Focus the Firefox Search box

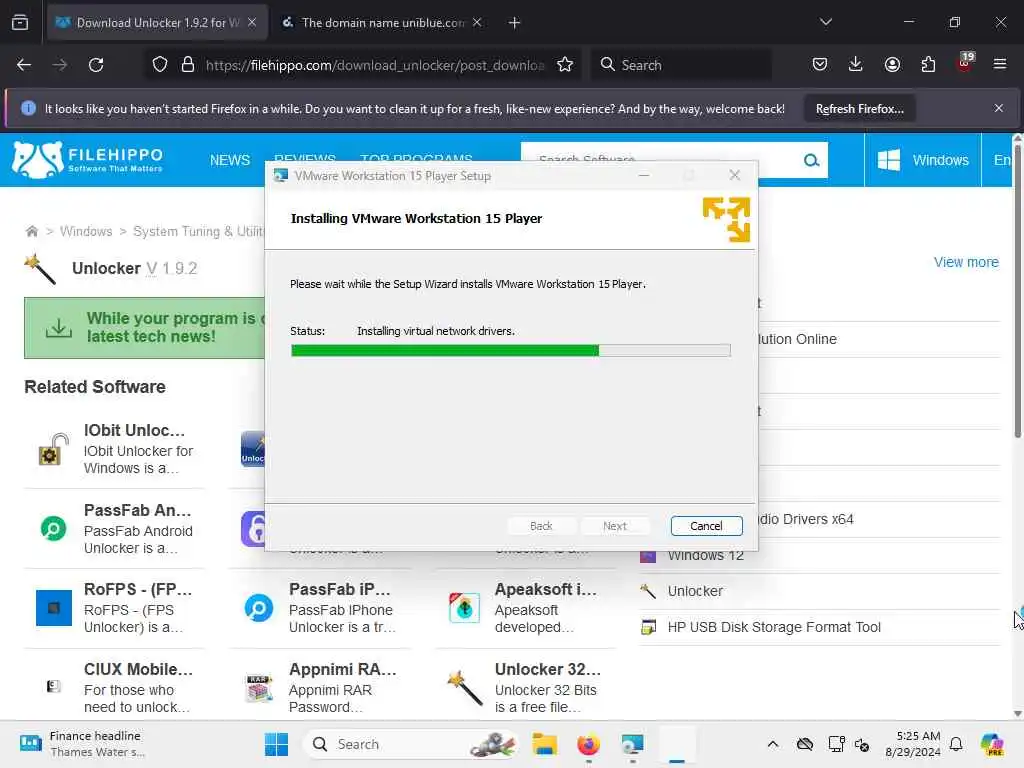point(681,65)
